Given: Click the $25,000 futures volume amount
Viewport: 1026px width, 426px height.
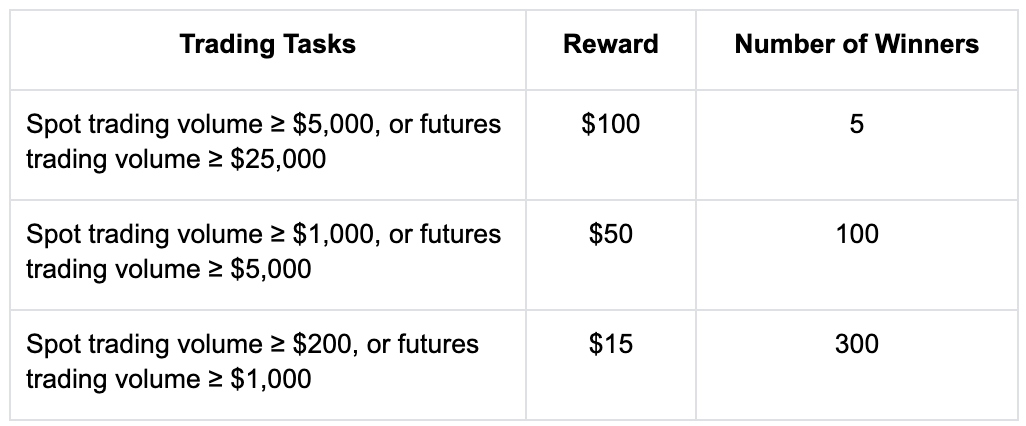Looking at the screenshot, I should pyautogui.click(x=277, y=159).
